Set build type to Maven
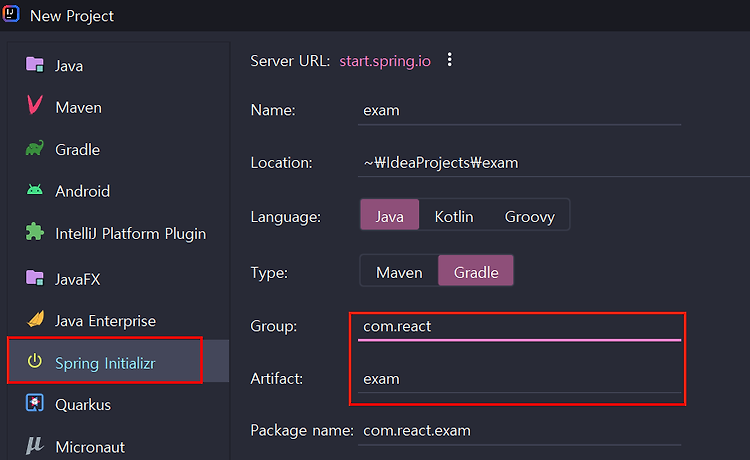This screenshot has height=460, width=750. 399,272
